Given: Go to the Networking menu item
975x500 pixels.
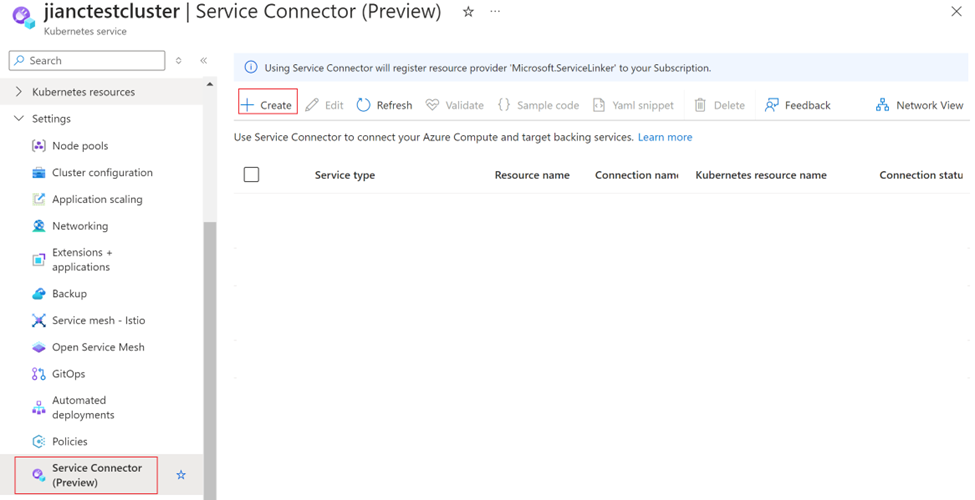Looking at the screenshot, I should tap(80, 226).
